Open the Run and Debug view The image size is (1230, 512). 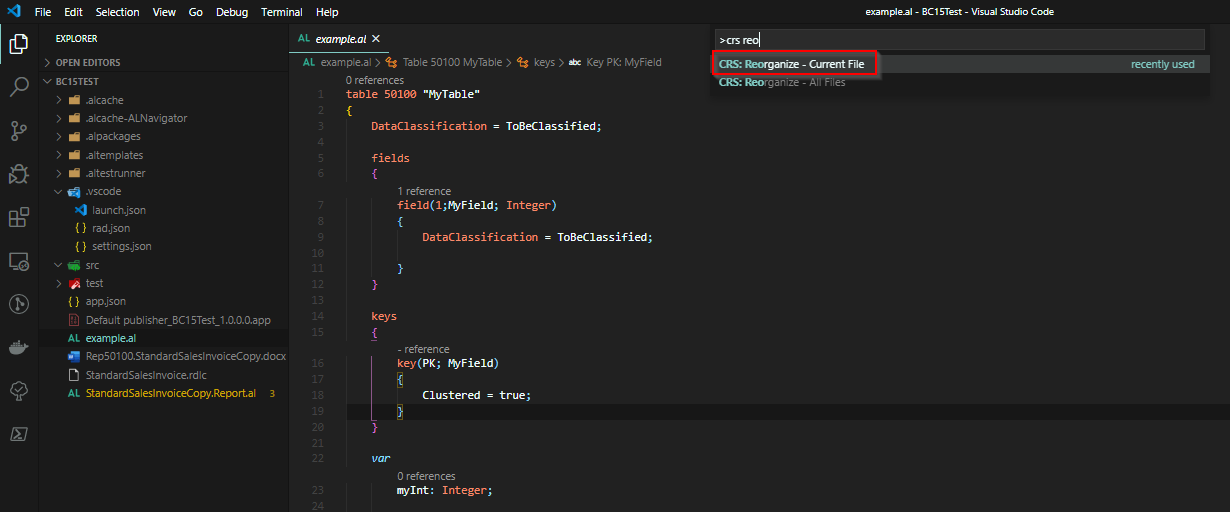(x=18, y=174)
